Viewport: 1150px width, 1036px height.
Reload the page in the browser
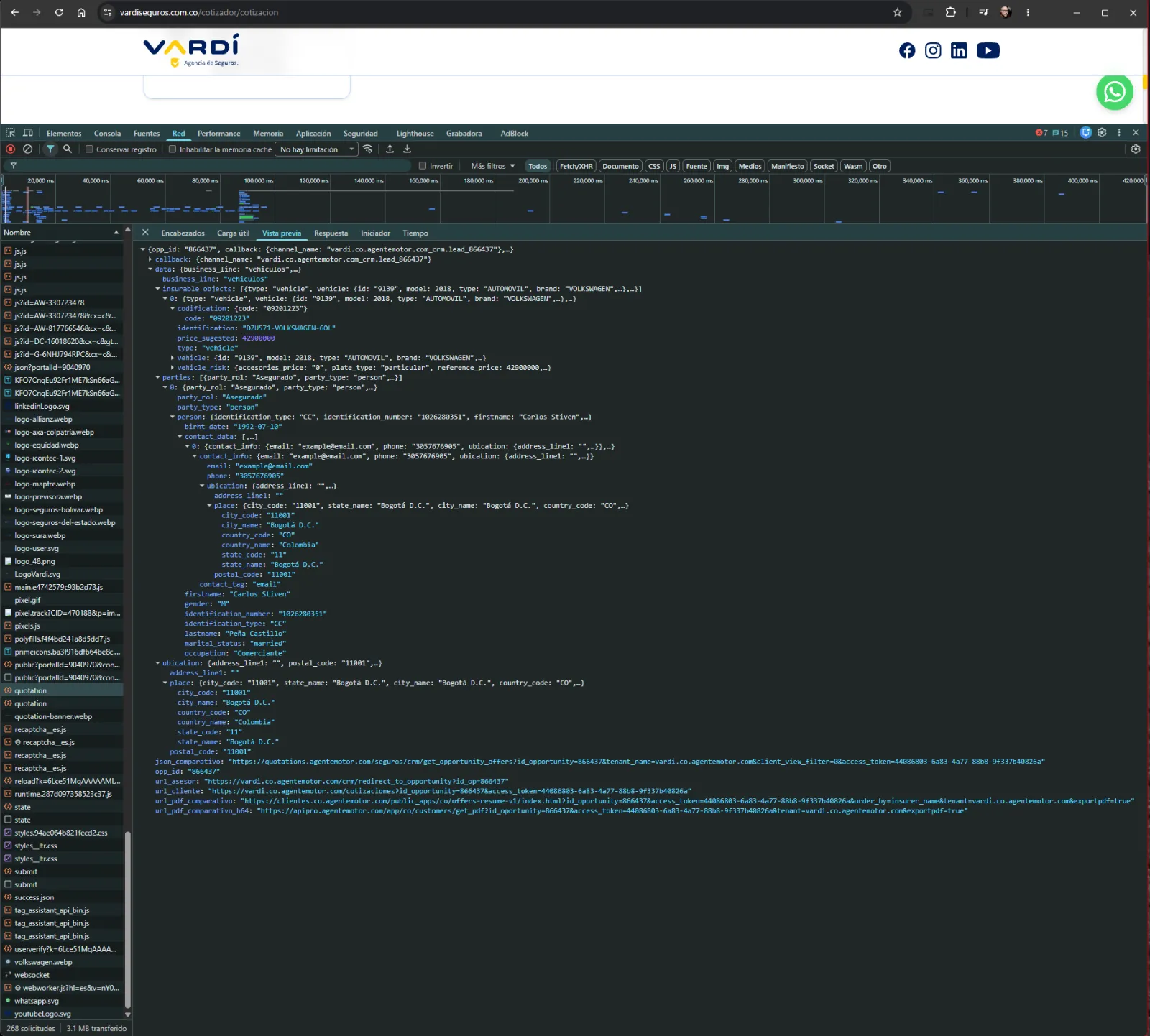pyautogui.click(x=59, y=12)
